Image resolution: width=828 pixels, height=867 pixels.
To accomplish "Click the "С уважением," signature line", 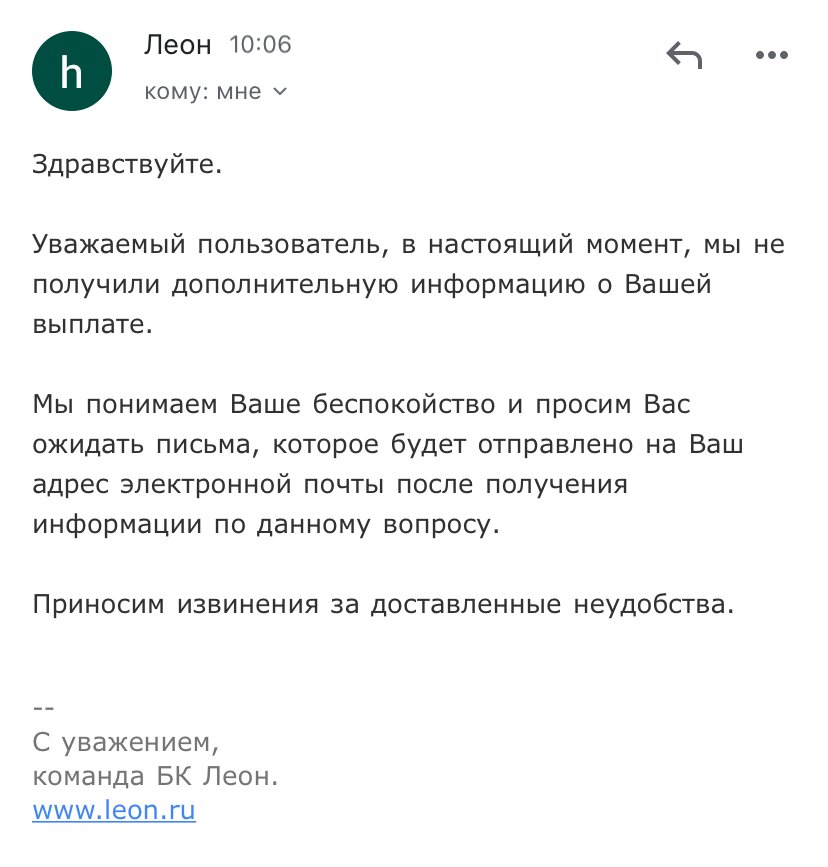I will coord(125,743).
